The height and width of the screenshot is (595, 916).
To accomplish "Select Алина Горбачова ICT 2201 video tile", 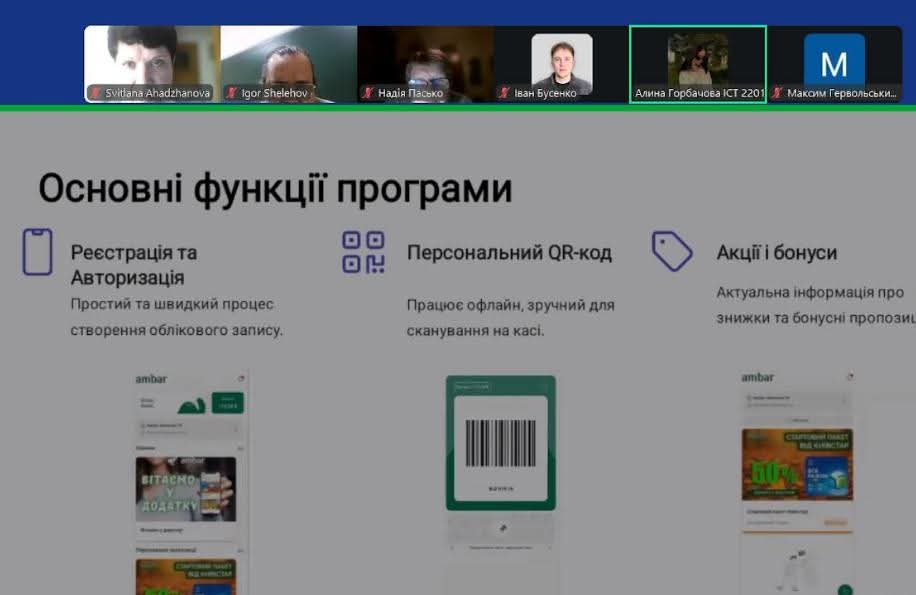I will 698,64.
